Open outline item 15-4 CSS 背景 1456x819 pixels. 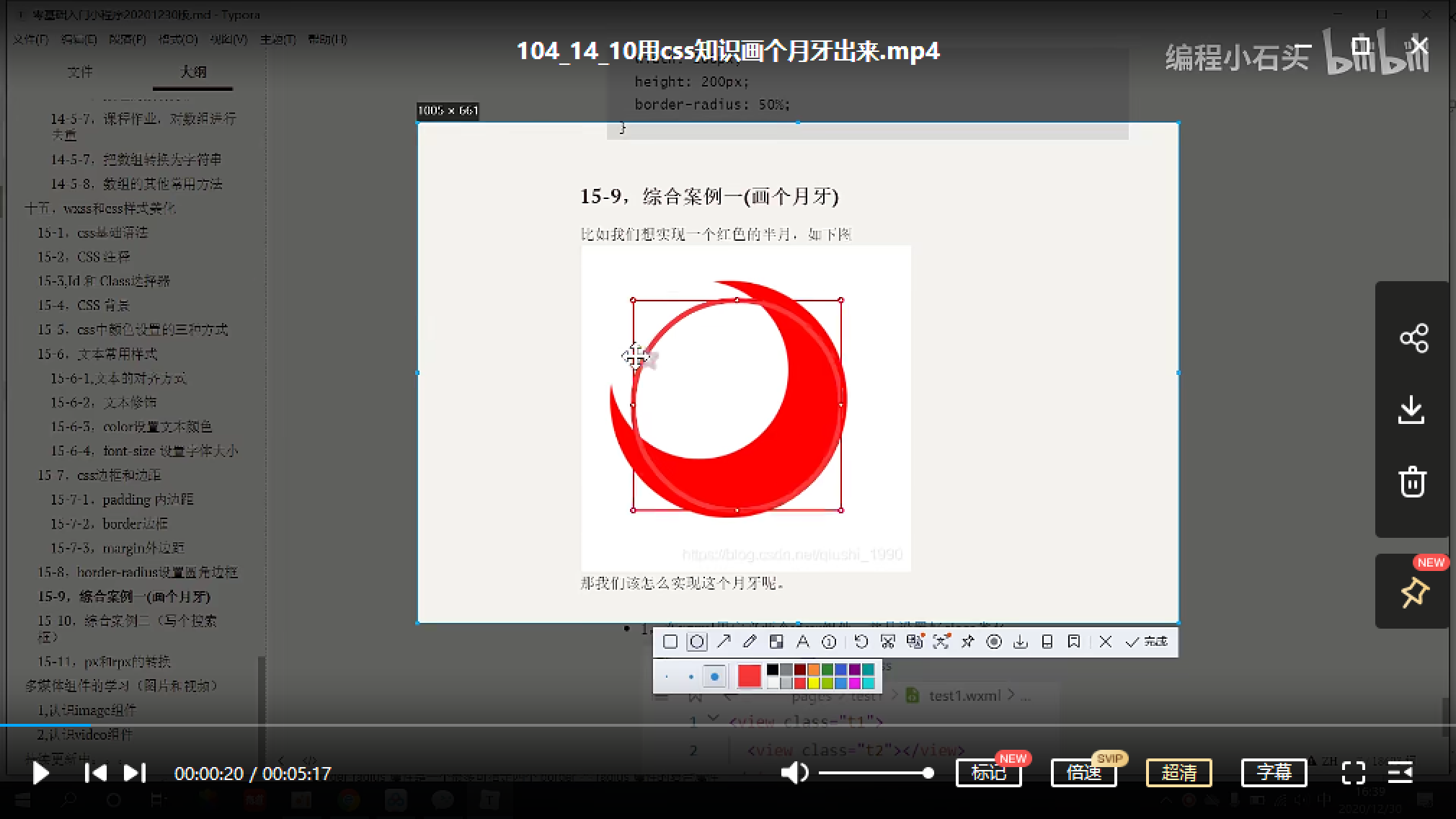coord(84,305)
